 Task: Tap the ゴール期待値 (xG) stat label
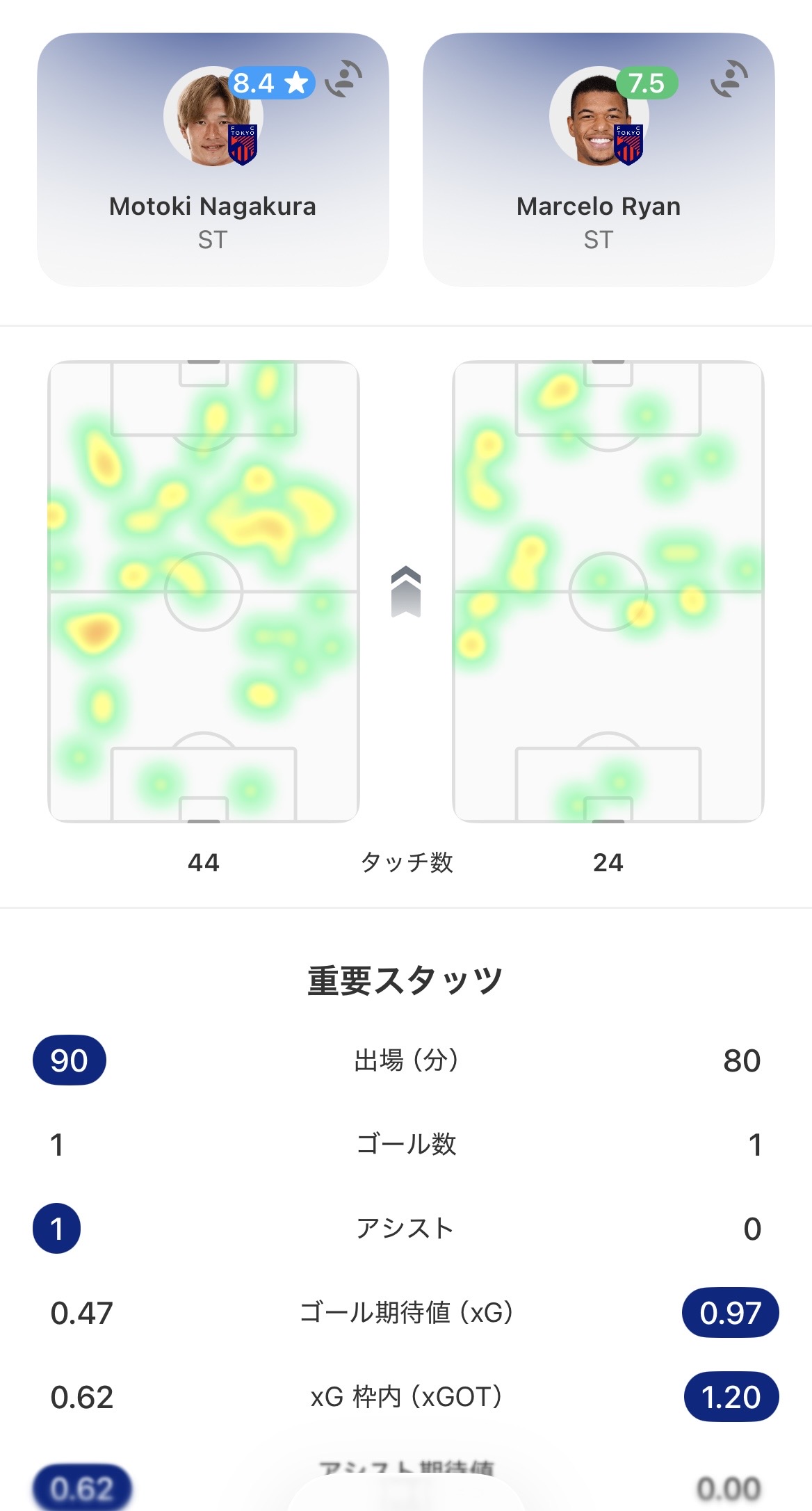pyautogui.click(x=406, y=1313)
